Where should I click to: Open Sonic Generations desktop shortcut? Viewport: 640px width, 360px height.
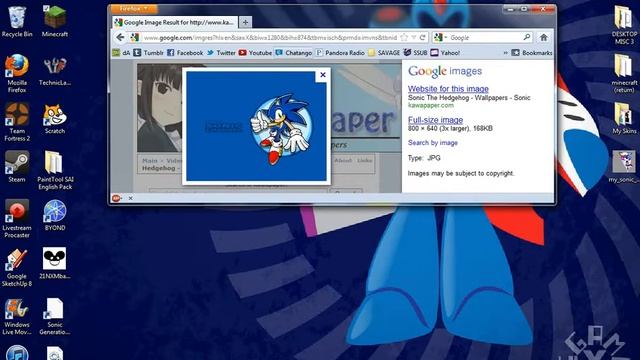tap(55, 316)
